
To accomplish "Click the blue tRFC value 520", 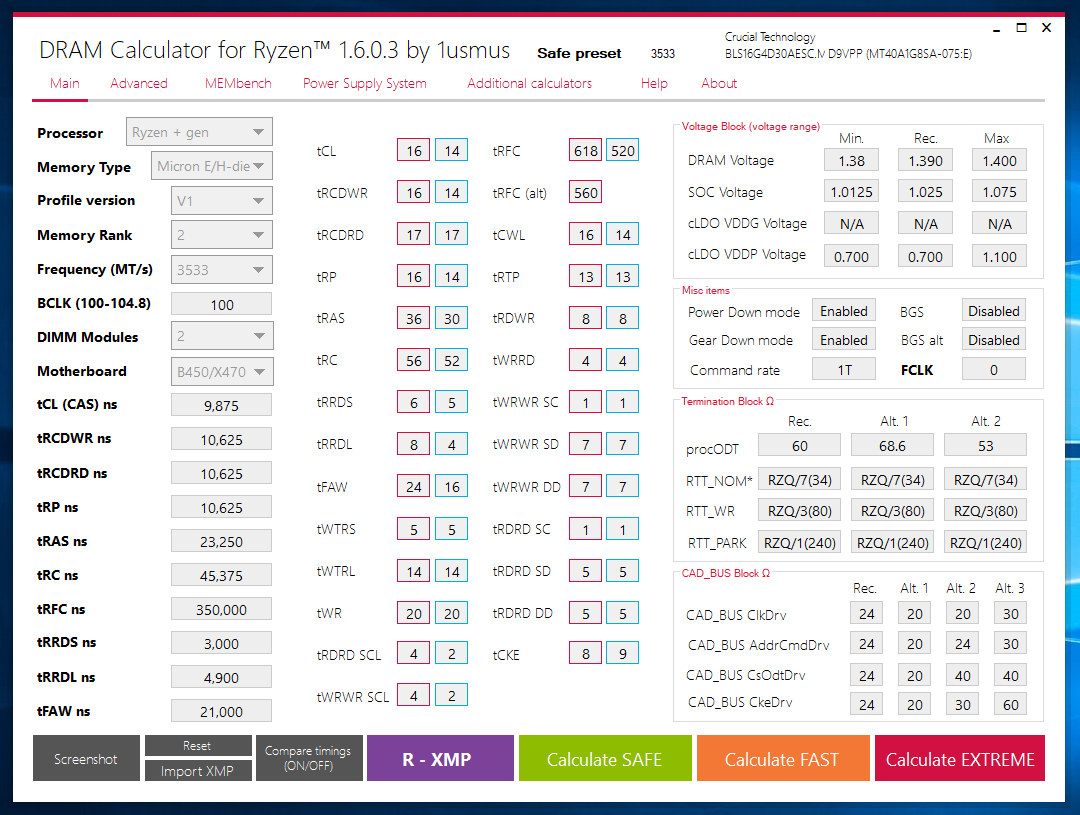I will [x=623, y=150].
